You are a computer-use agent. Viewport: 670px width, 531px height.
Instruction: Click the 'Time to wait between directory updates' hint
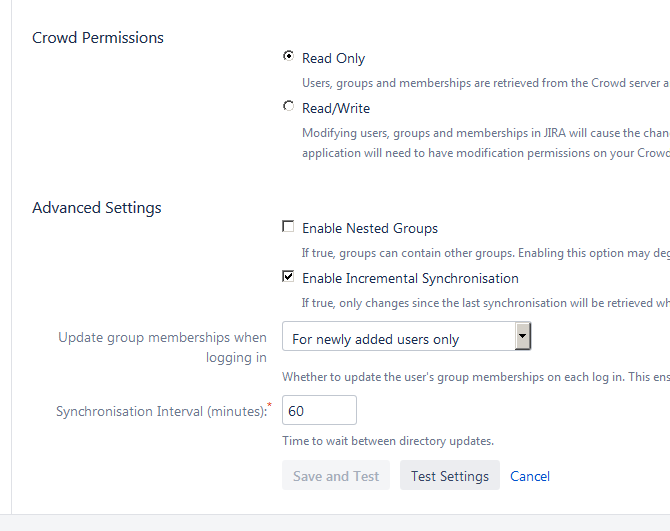click(x=388, y=441)
